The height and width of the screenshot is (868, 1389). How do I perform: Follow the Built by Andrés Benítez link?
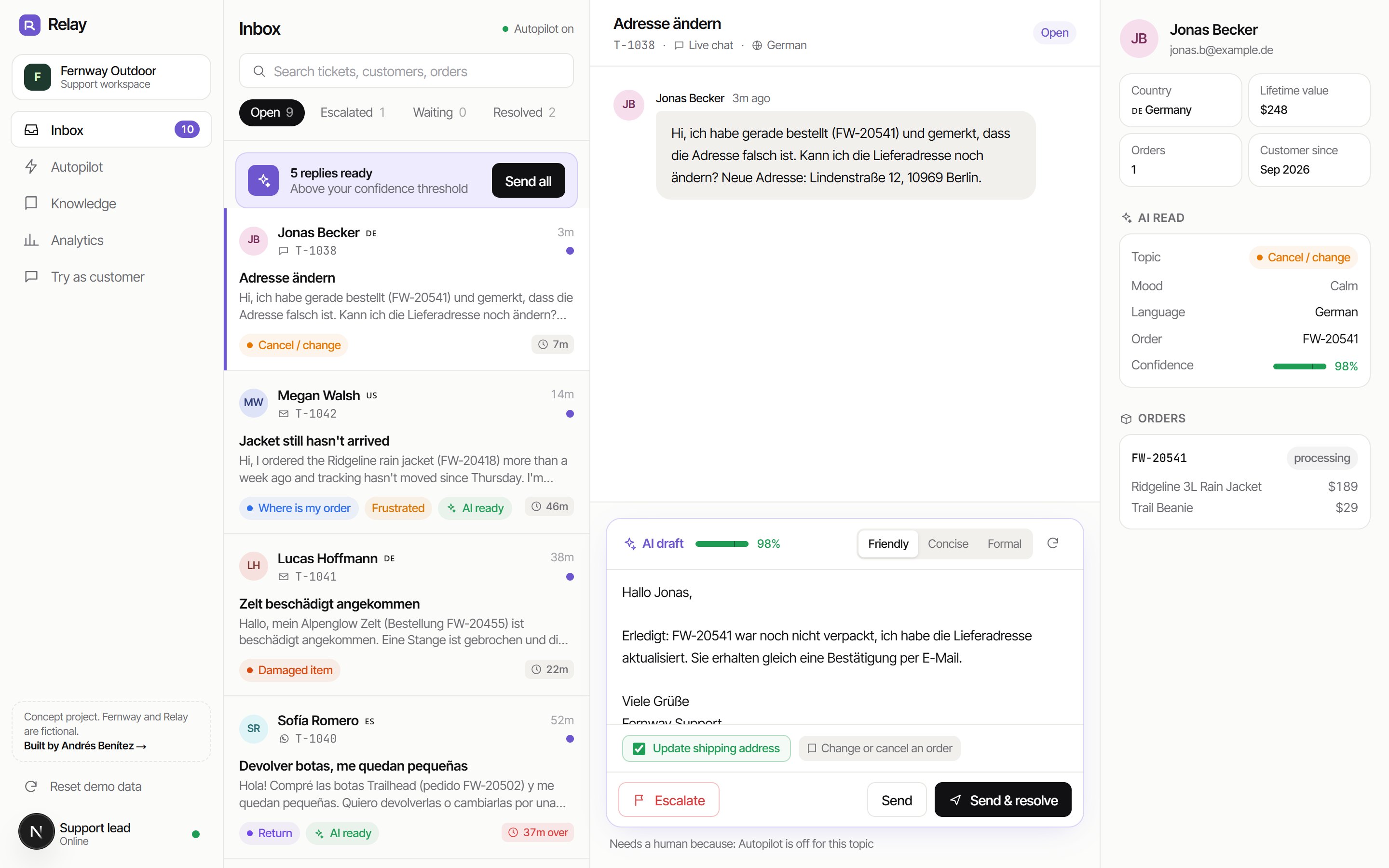85,746
